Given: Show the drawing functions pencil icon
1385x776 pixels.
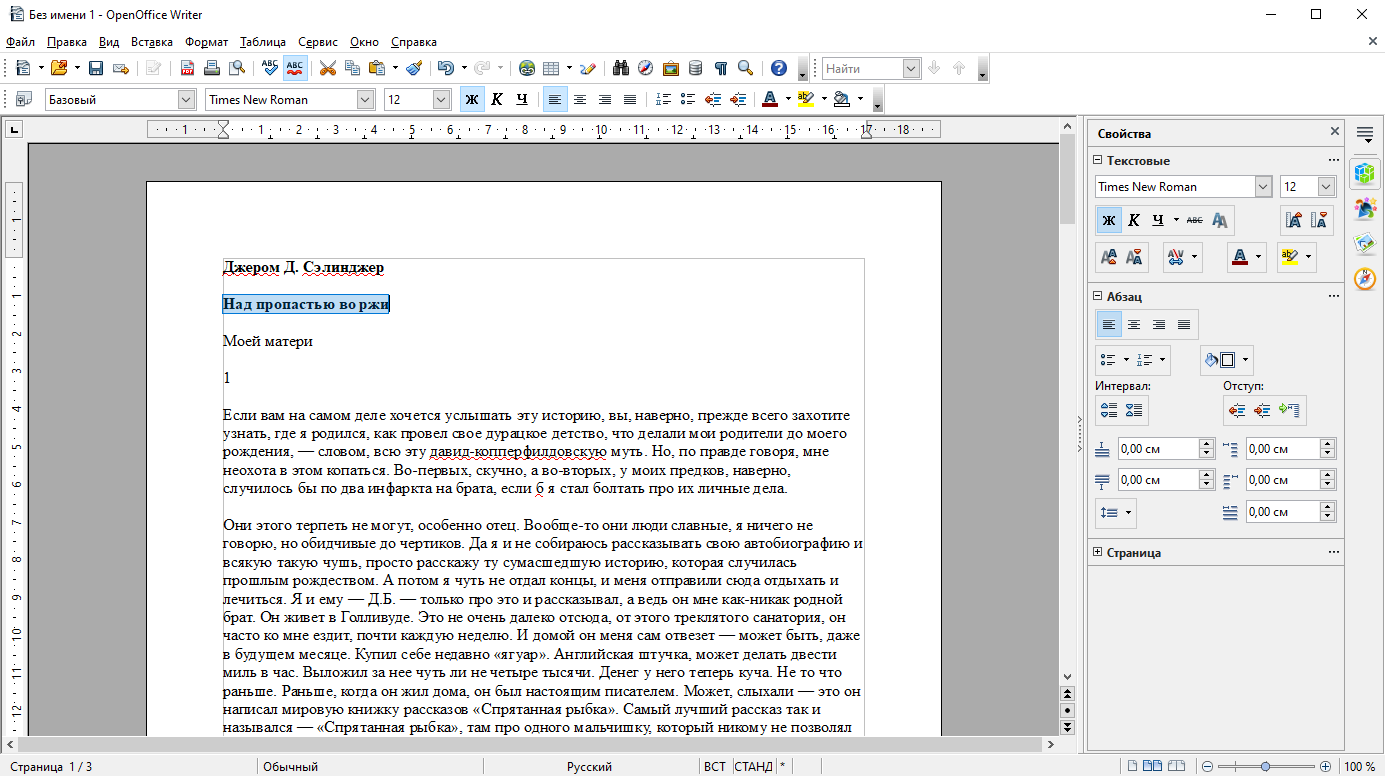Looking at the screenshot, I should click(588, 68).
